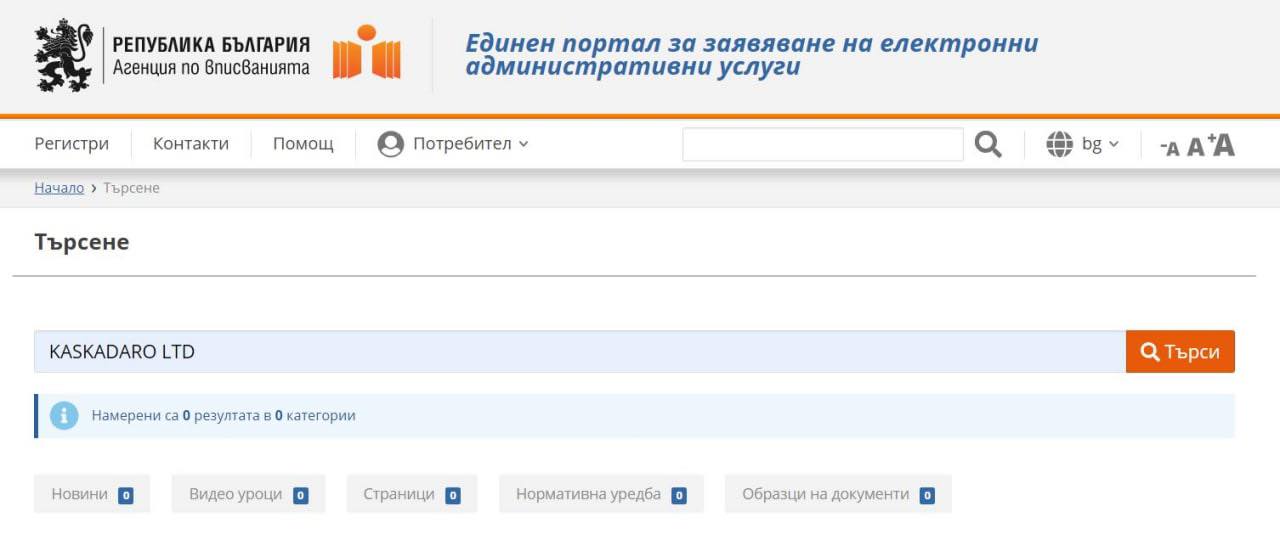Increase font size with the +A icon
1280x557 pixels.
point(1222,144)
